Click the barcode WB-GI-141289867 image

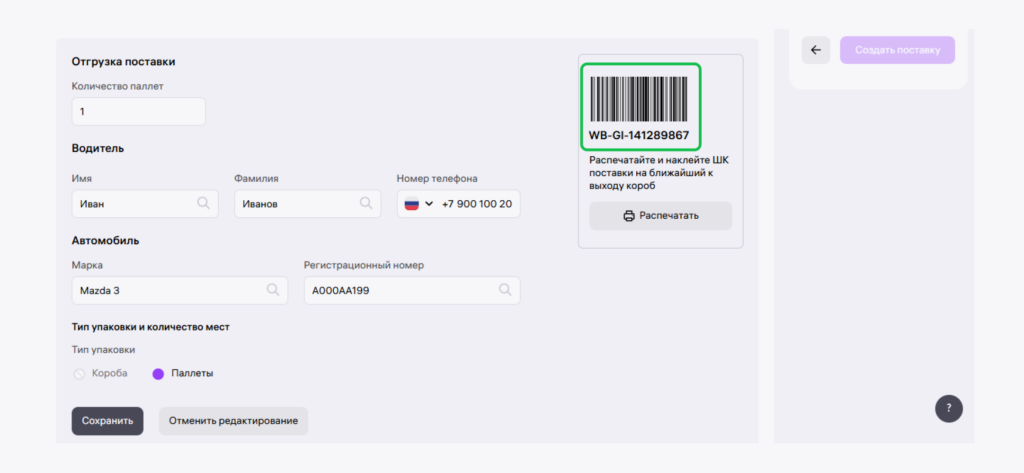click(x=640, y=98)
